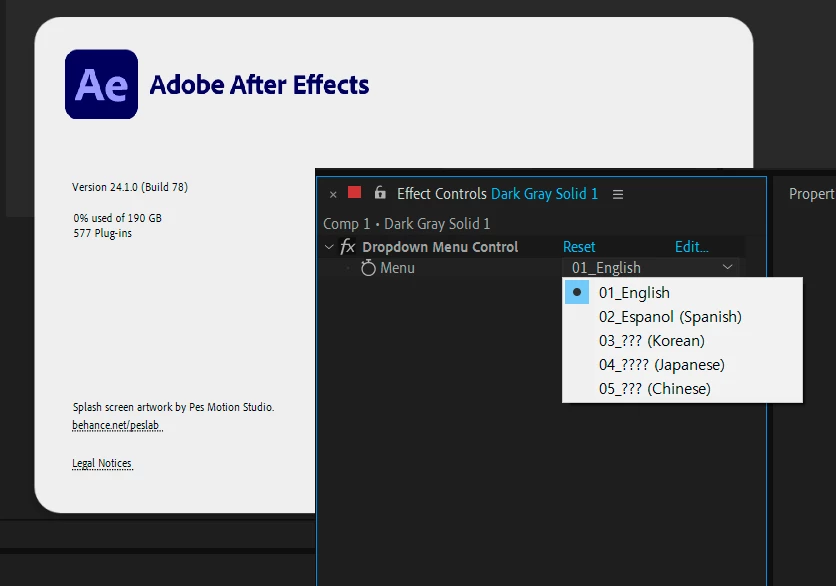Viewport: 836px width, 586px height.
Task: Click the Menu stopwatch icon
Action: [x=368, y=268]
